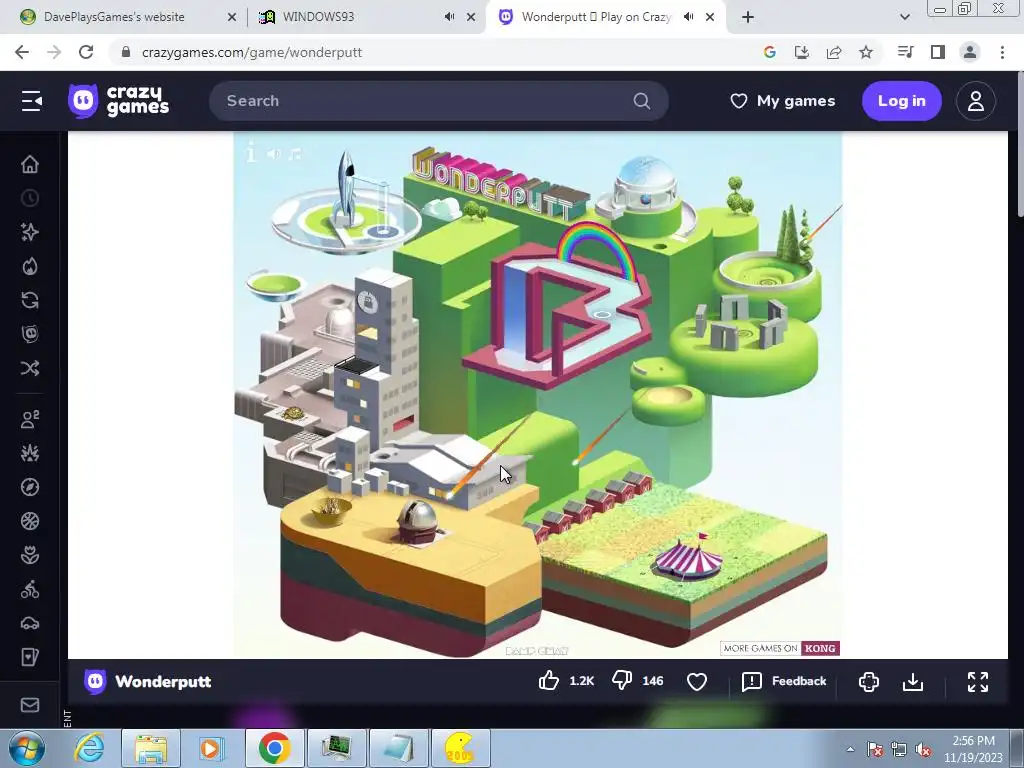The width and height of the screenshot is (1024, 768).
Task: Mute the Wonderputt tab audio icon
Action: tap(688, 17)
